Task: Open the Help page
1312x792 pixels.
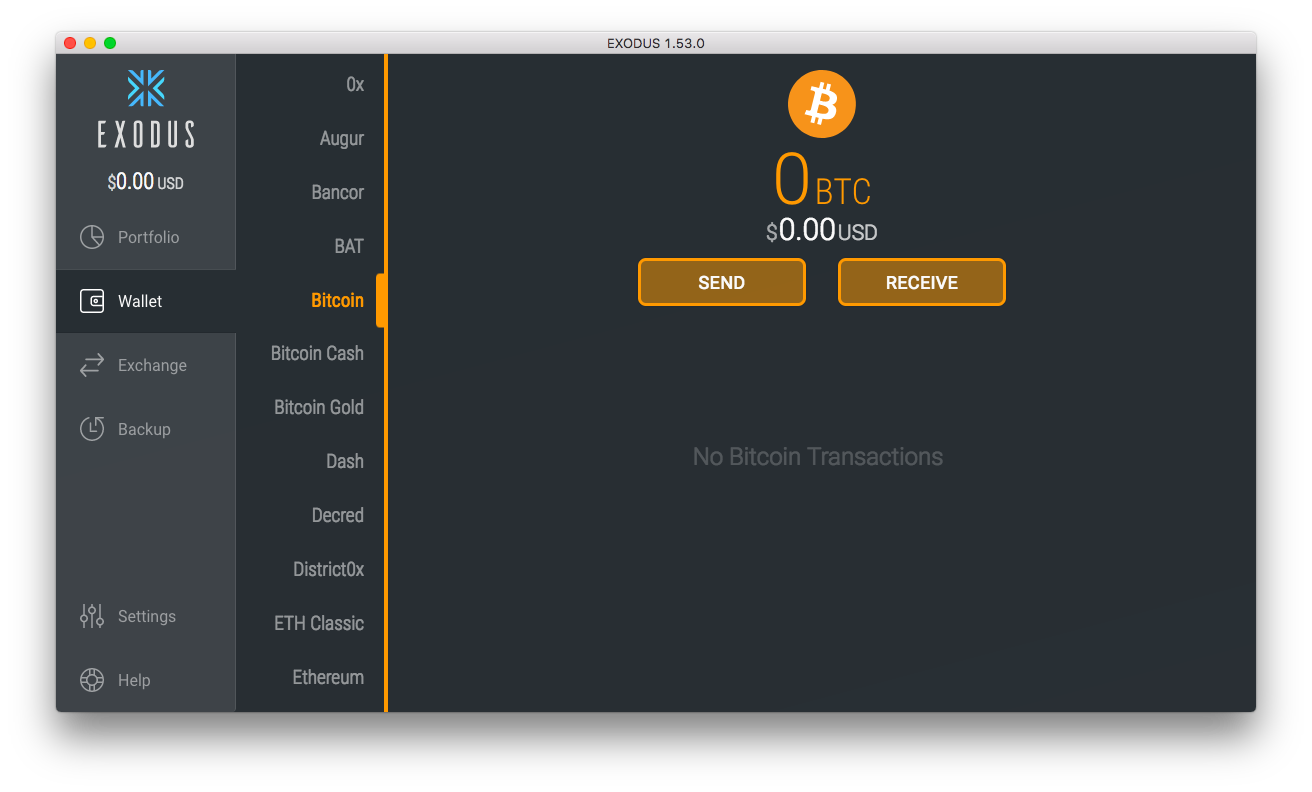Action: [x=146, y=680]
